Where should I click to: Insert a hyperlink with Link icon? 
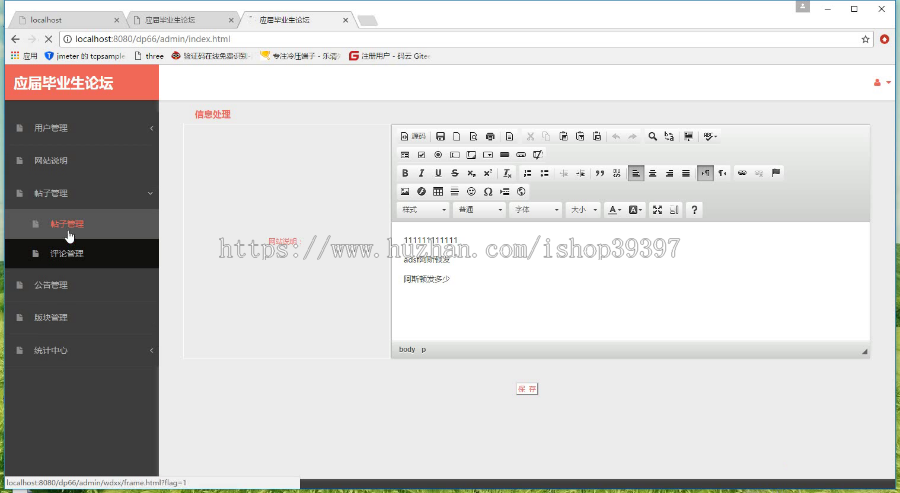click(742, 173)
